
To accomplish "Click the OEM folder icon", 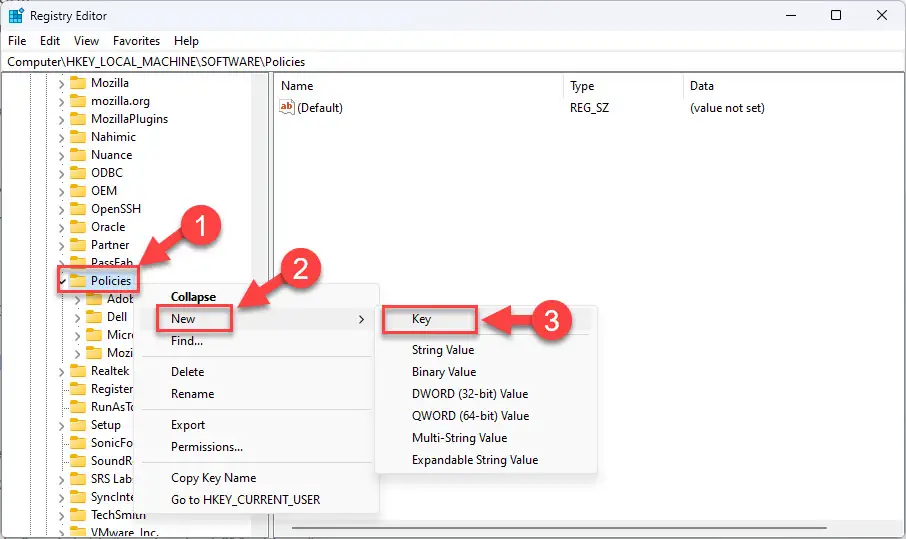I will click(x=77, y=191).
